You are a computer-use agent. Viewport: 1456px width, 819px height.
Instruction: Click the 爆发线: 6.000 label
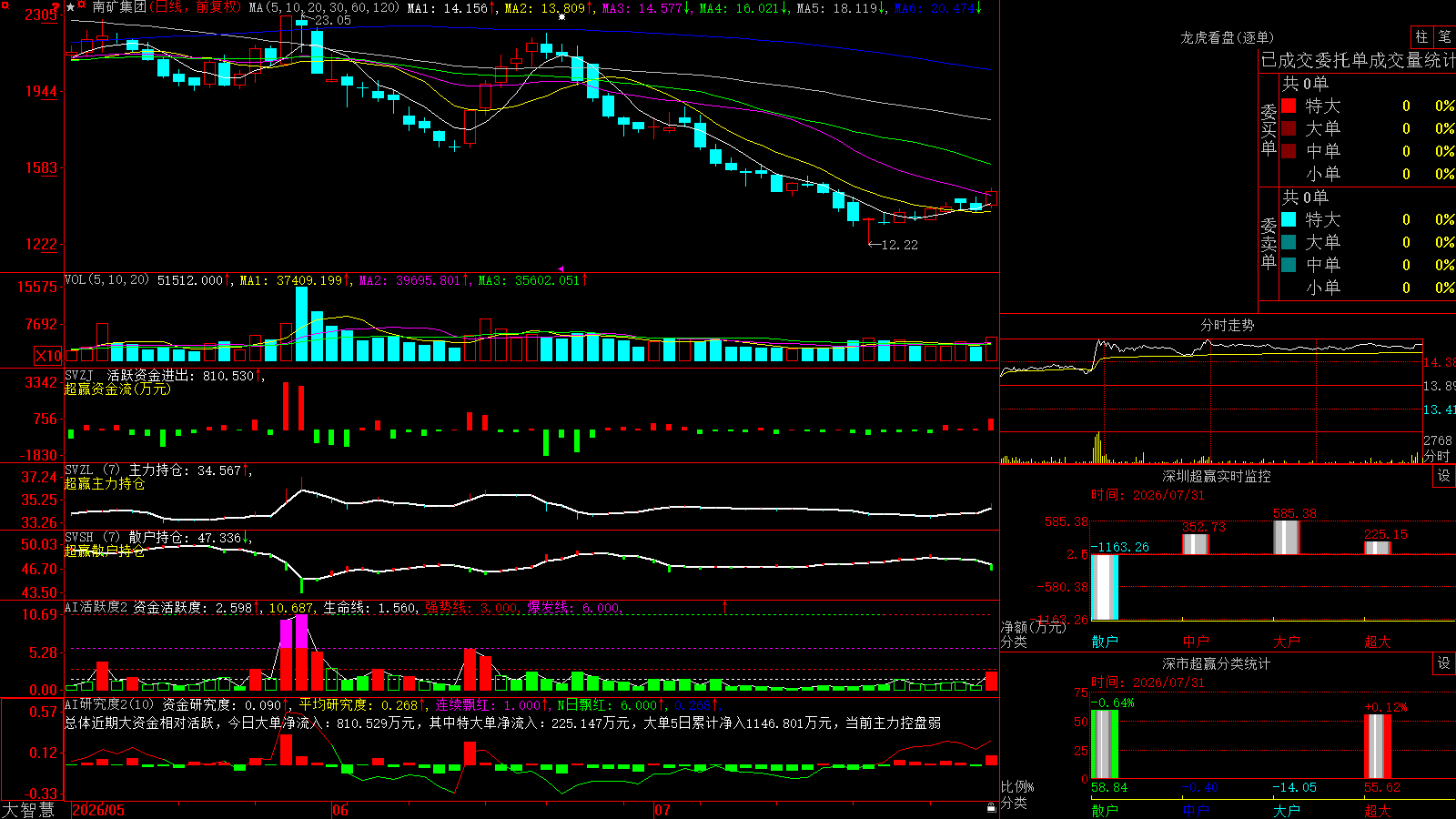tap(573, 608)
